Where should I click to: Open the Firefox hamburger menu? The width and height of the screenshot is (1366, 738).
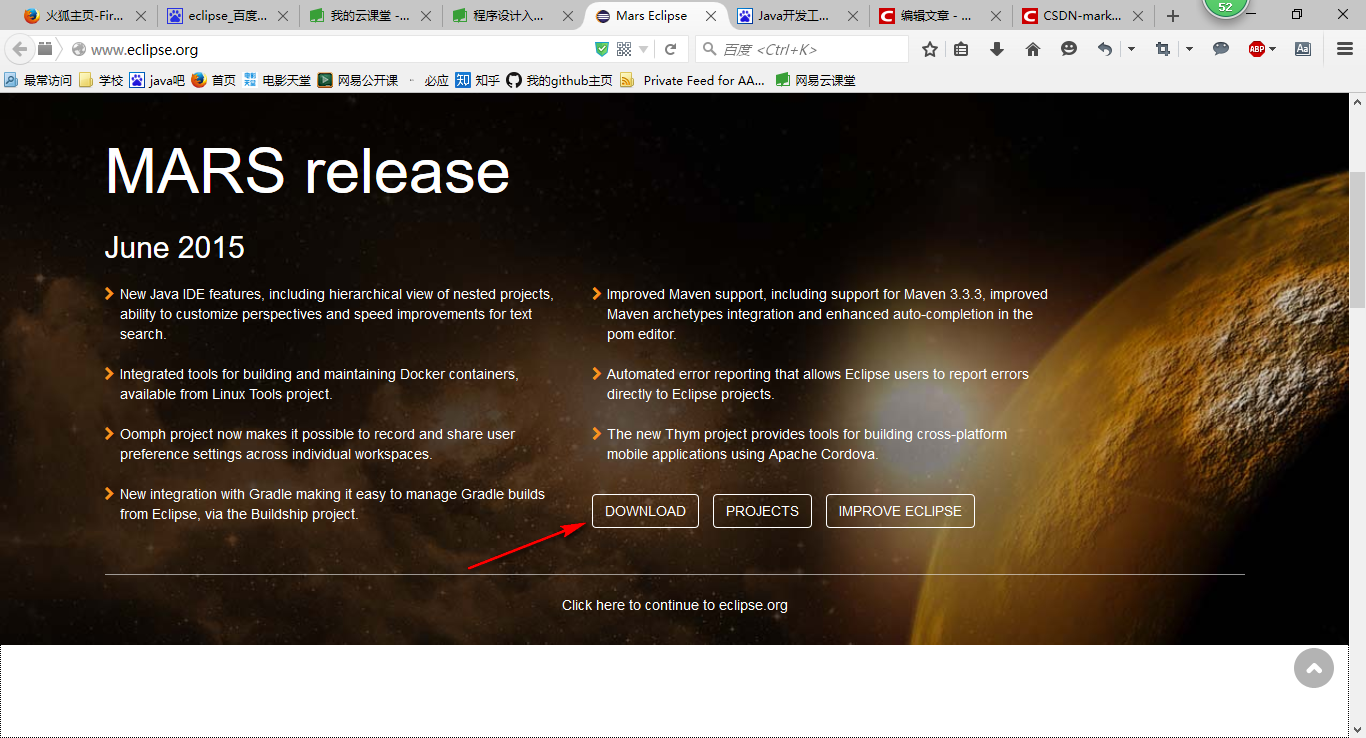pyautogui.click(x=1345, y=49)
